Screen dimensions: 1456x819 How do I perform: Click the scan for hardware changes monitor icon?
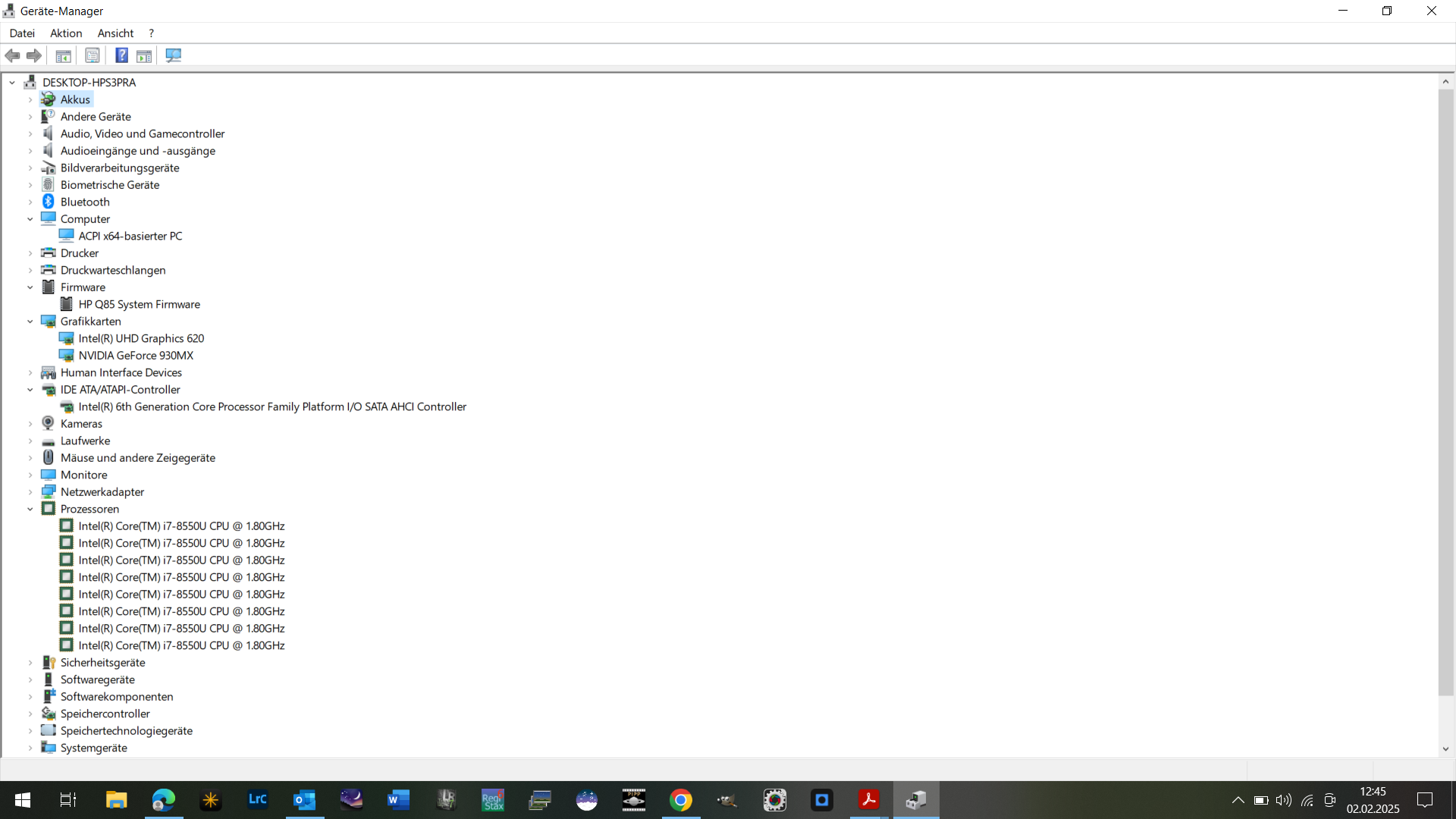(174, 55)
